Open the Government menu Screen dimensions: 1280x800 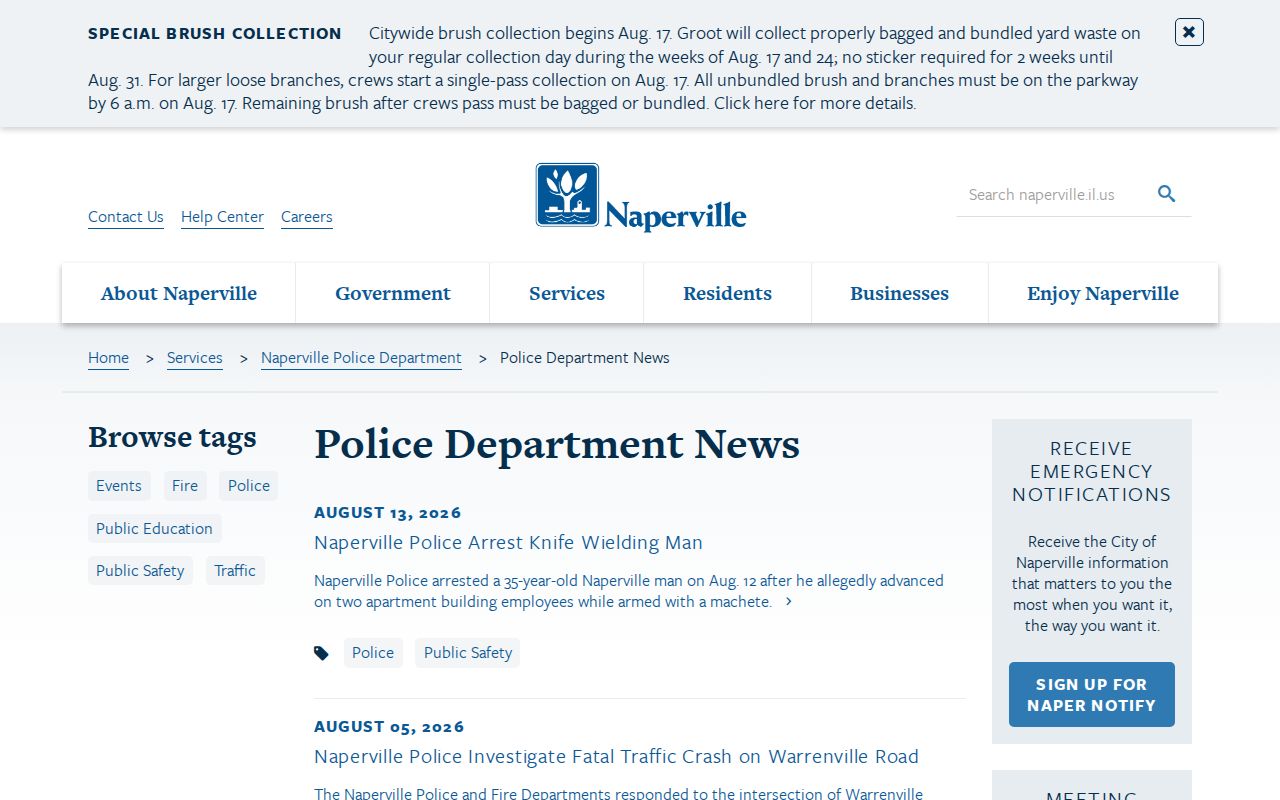pyautogui.click(x=393, y=293)
